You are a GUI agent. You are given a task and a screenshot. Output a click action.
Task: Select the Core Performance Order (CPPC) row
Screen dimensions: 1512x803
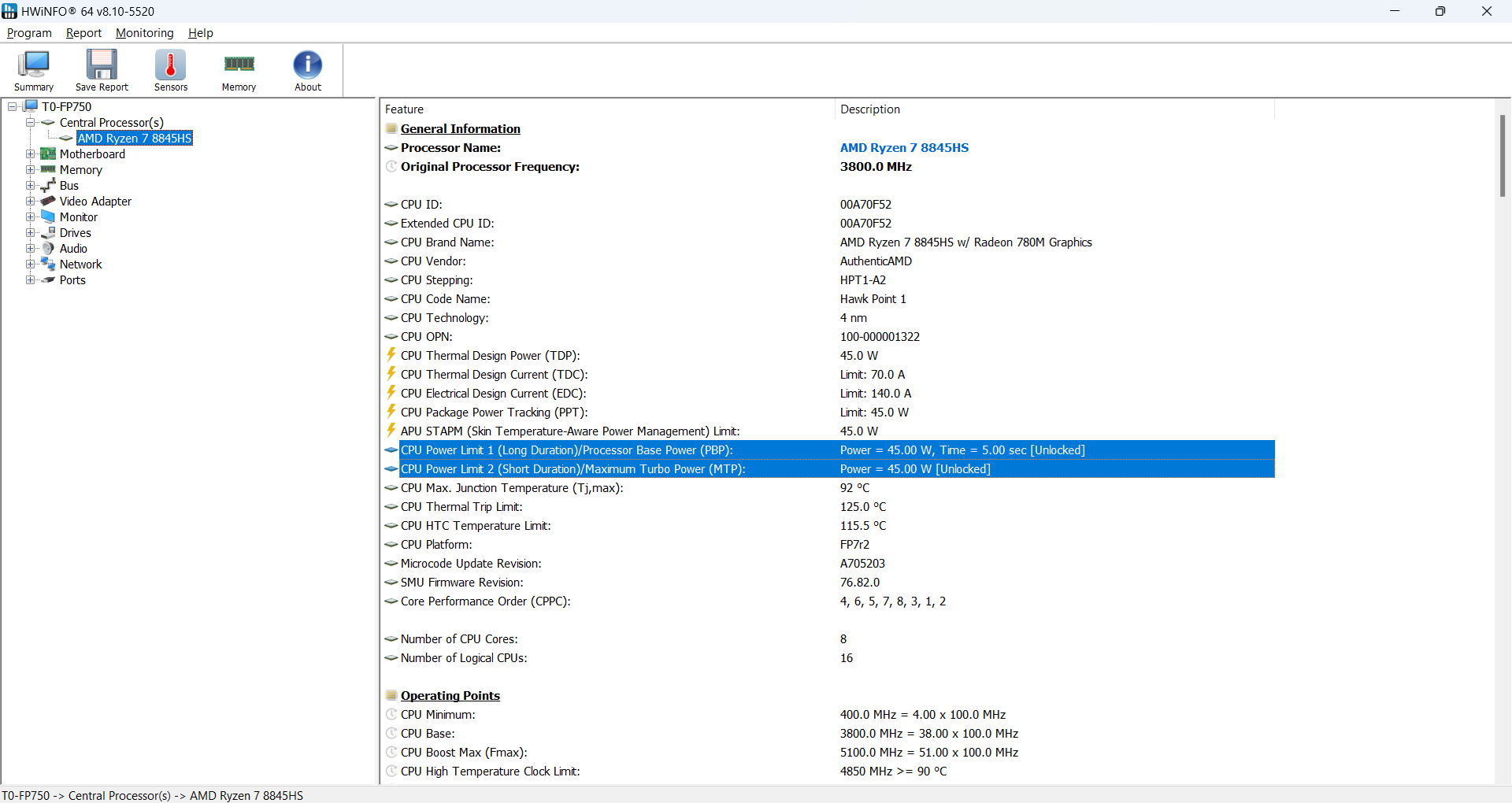click(x=828, y=601)
